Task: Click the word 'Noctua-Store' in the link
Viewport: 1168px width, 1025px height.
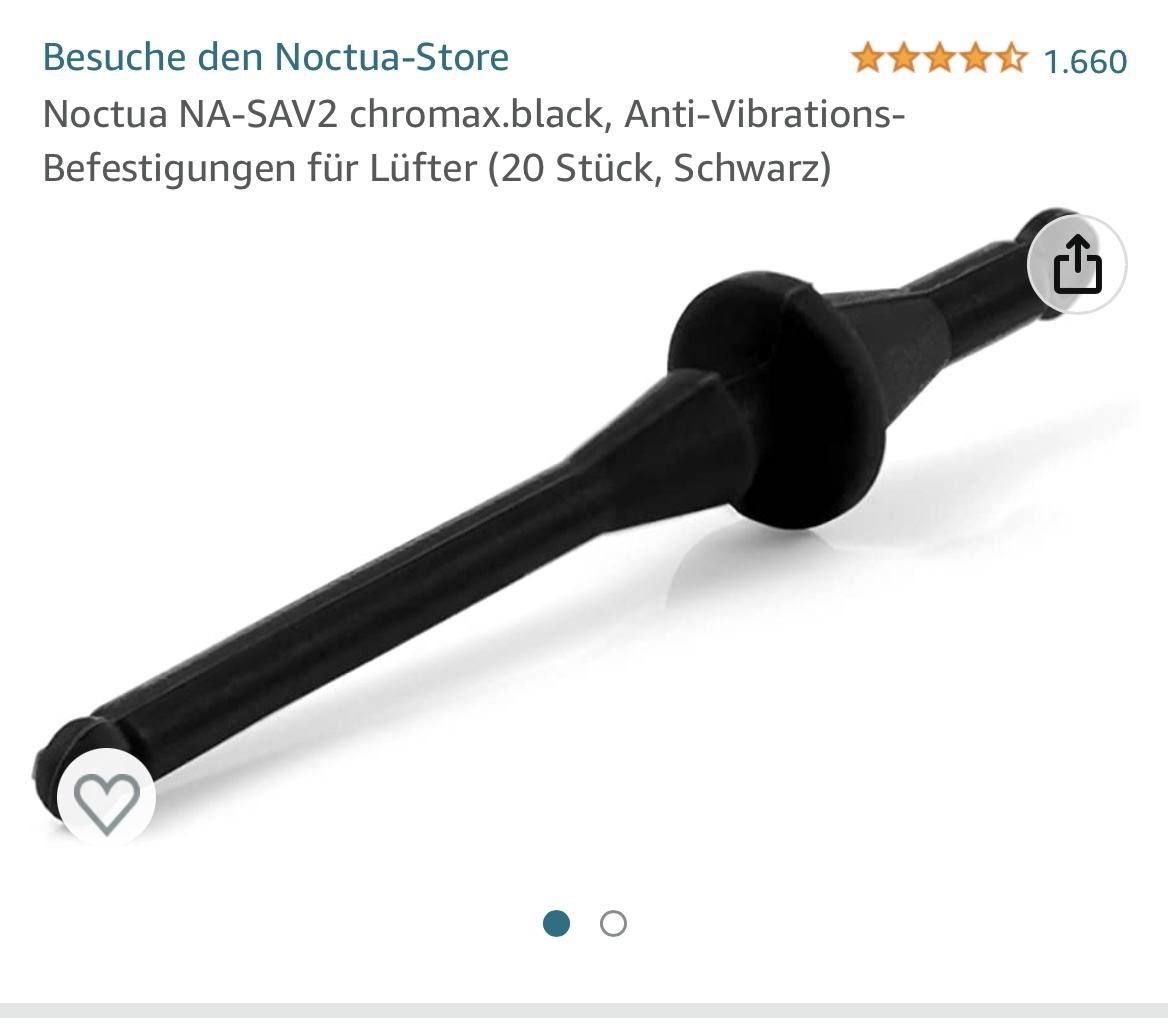Action: 392,57
